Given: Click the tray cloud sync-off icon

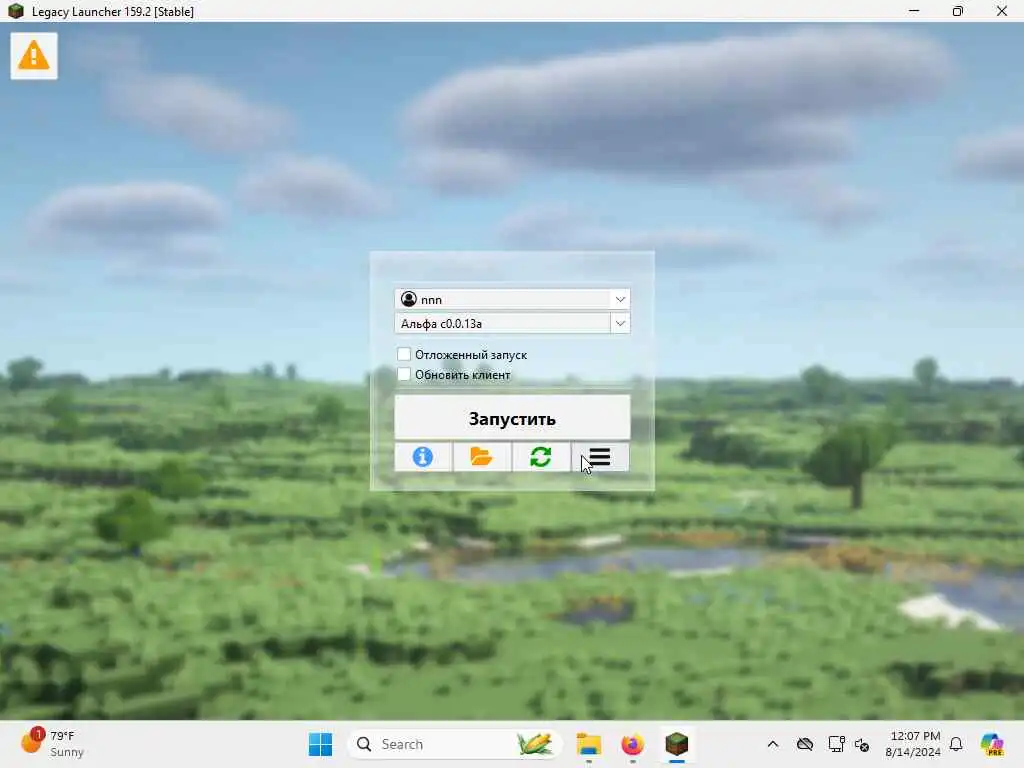Looking at the screenshot, I should tap(805, 744).
